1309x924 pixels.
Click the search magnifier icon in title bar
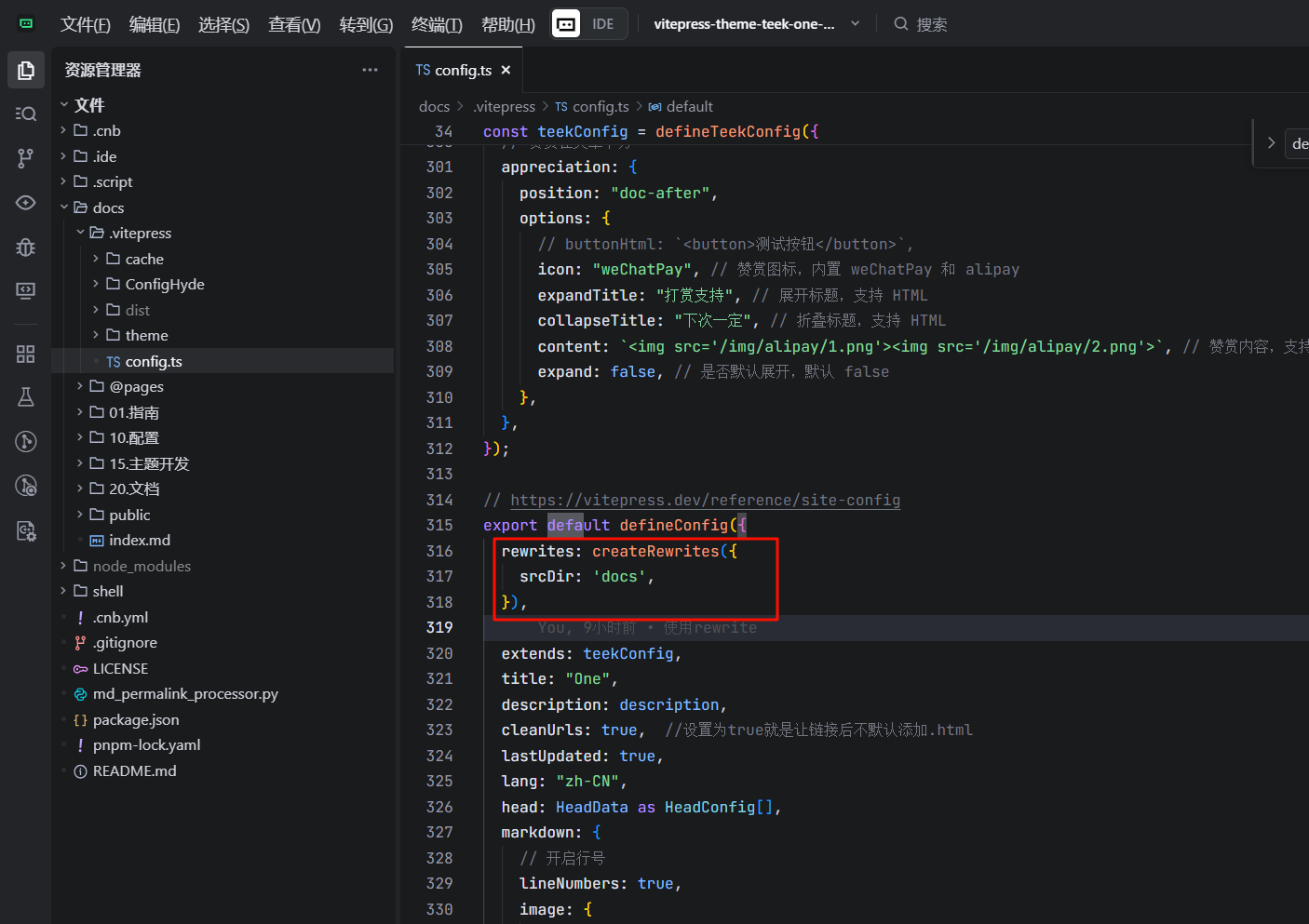coord(900,24)
